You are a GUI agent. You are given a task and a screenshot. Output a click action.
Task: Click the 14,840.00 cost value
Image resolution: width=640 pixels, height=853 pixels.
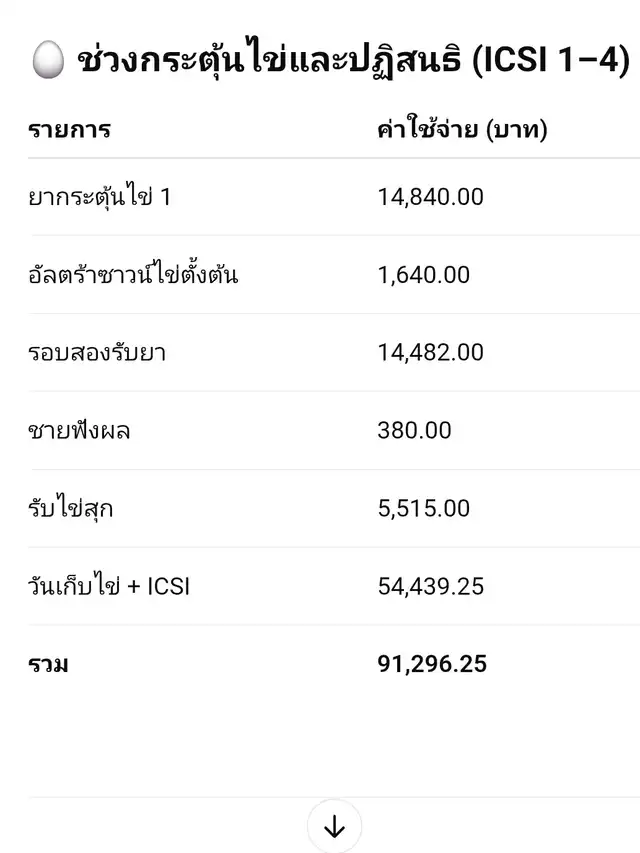click(x=430, y=197)
